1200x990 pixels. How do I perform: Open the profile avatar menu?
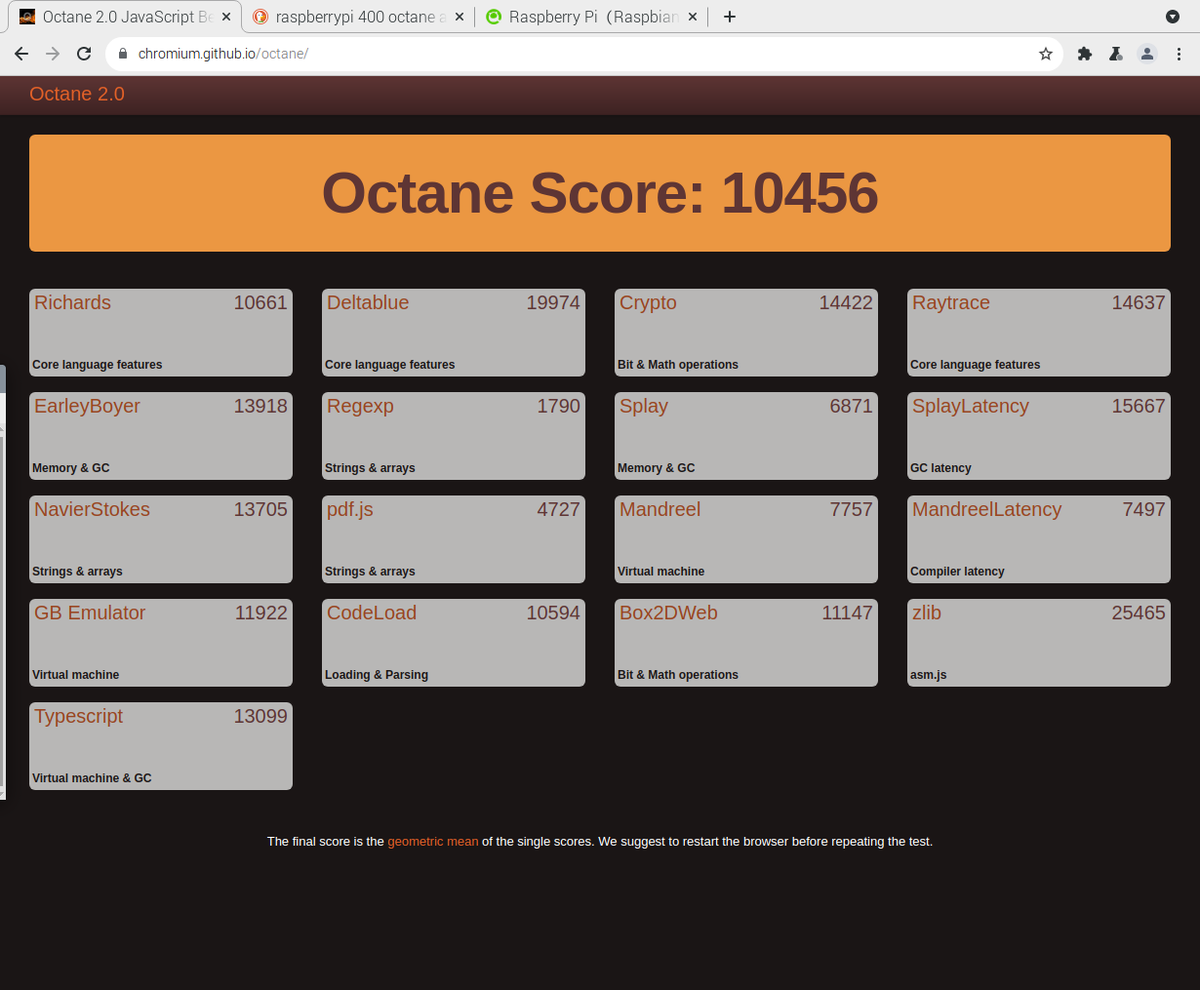tap(1148, 54)
